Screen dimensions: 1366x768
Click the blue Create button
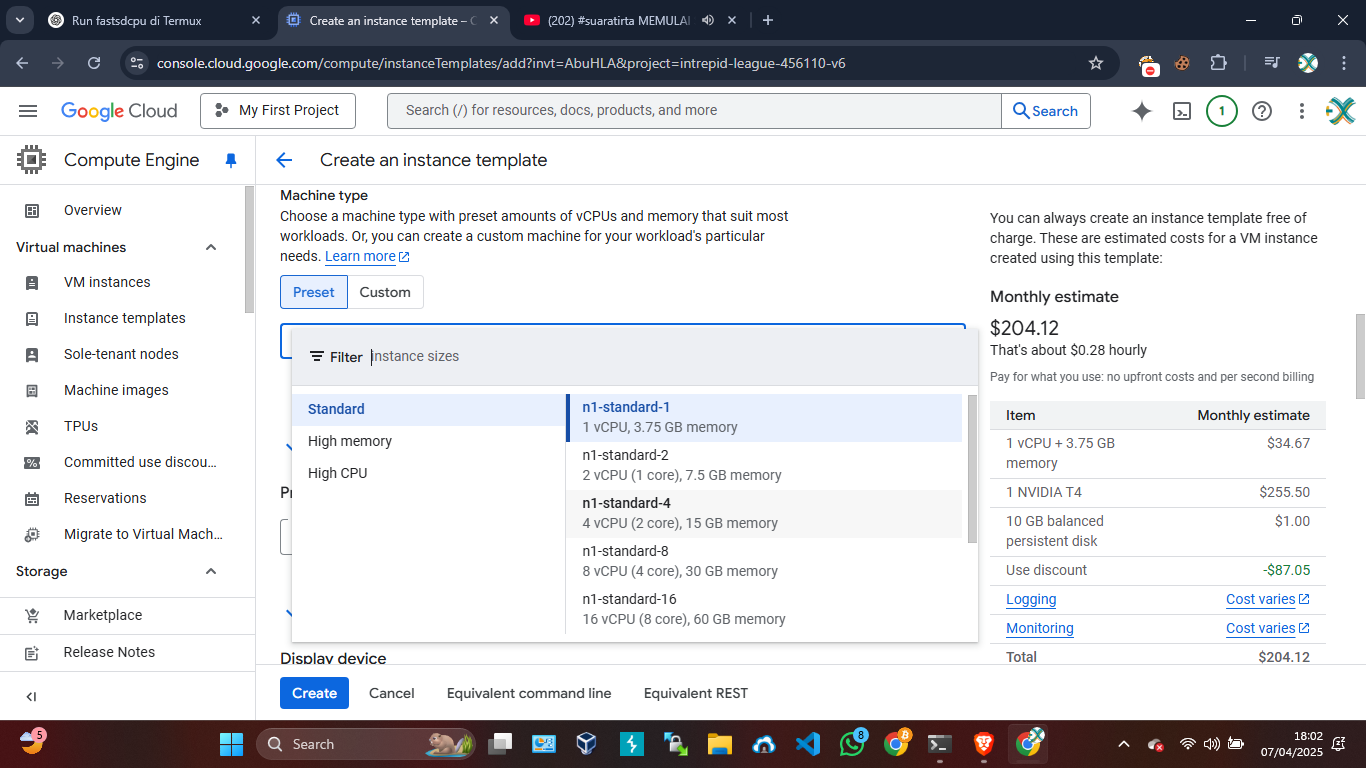pyautogui.click(x=314, y=693)
